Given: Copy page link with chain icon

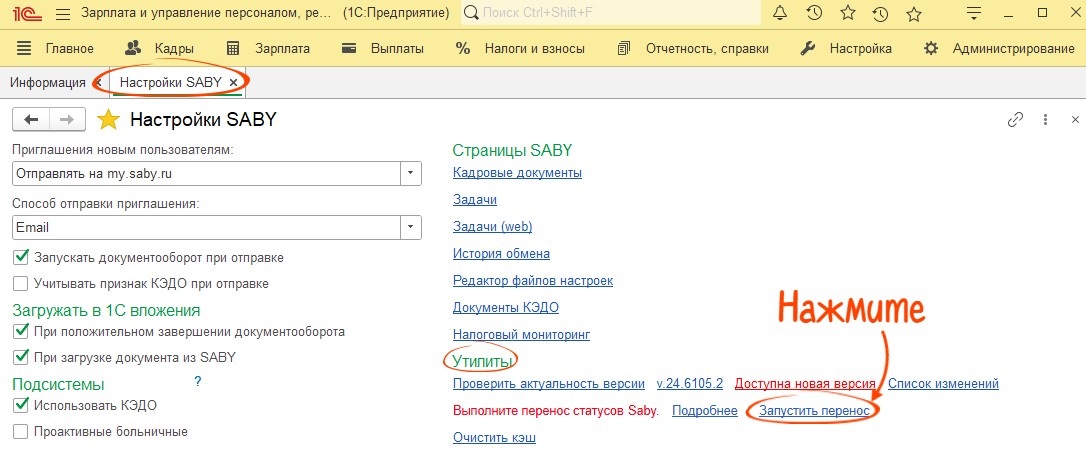Looking at the screenshot, I should [x=1015, y=120].
